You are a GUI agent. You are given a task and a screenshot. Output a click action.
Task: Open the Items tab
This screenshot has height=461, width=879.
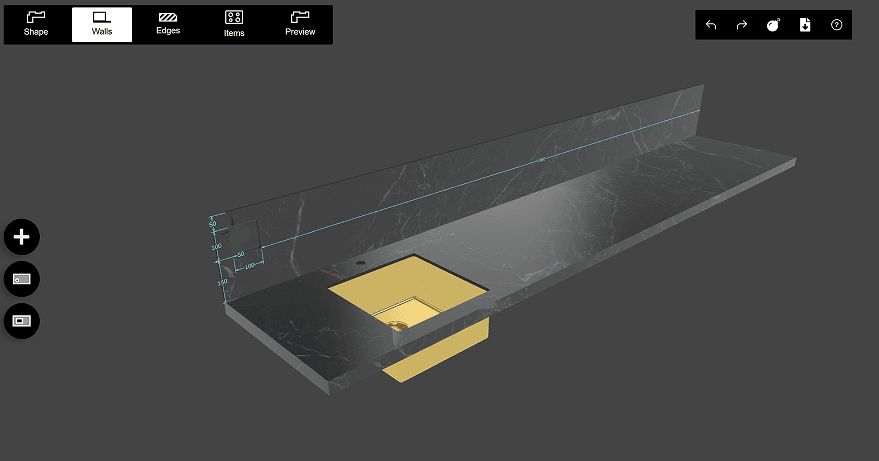234,25
